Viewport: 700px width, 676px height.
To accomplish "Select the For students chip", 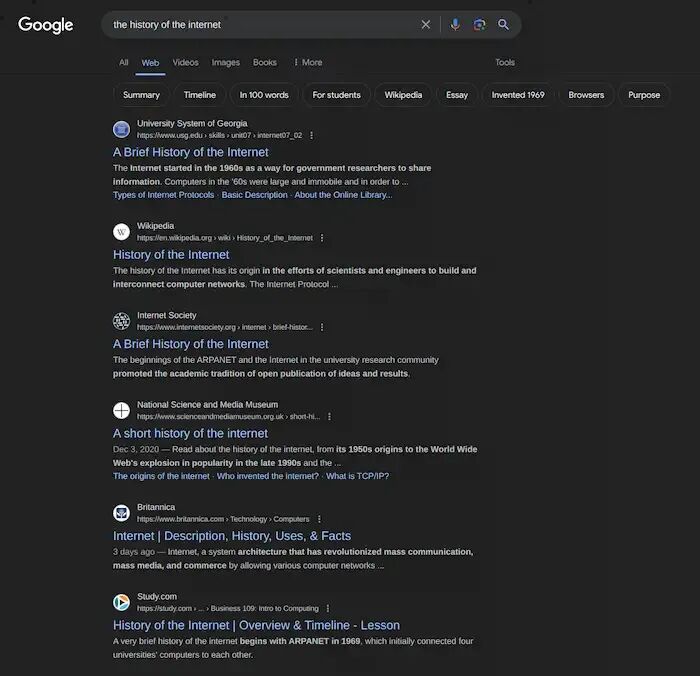I will point(337,95).
